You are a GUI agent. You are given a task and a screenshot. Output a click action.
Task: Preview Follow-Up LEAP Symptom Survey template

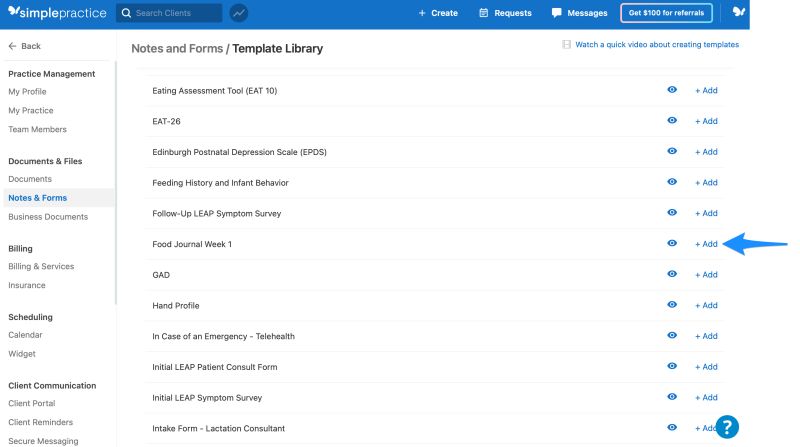click(x=672, y=212)
